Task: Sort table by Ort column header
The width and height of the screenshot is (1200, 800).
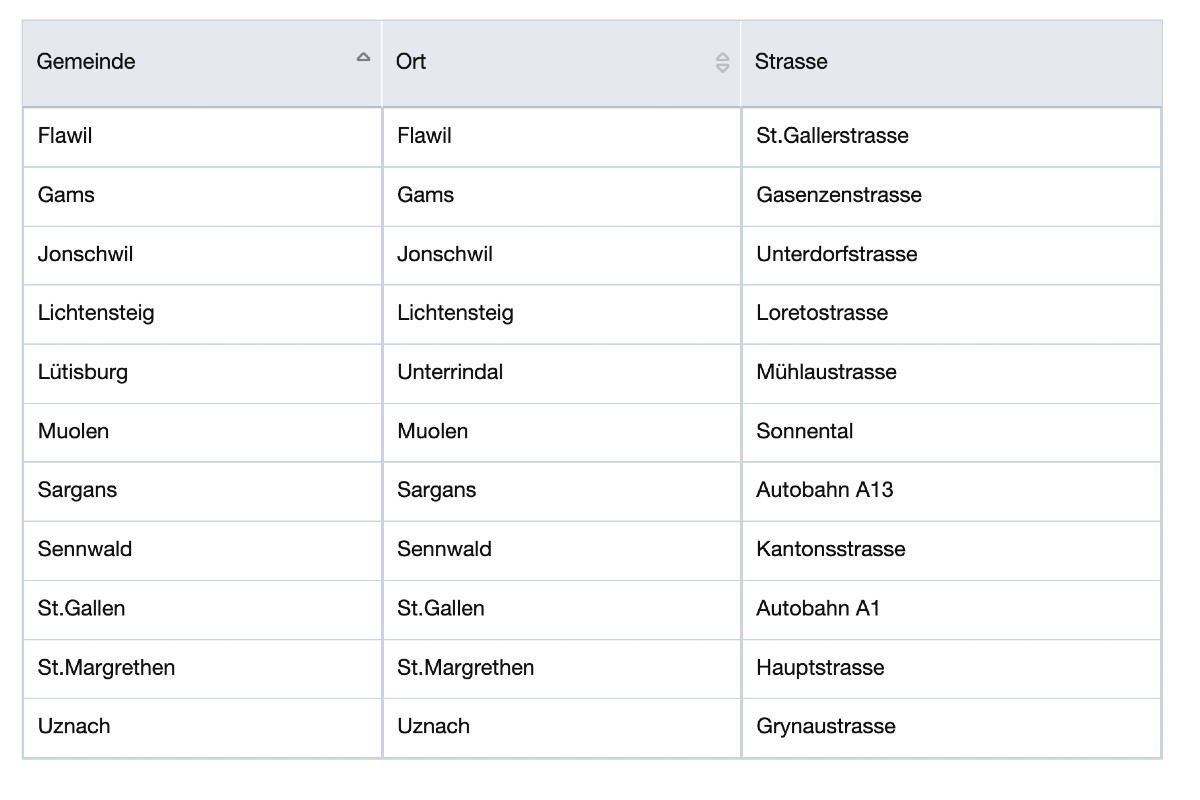Action: coord(411,62)
